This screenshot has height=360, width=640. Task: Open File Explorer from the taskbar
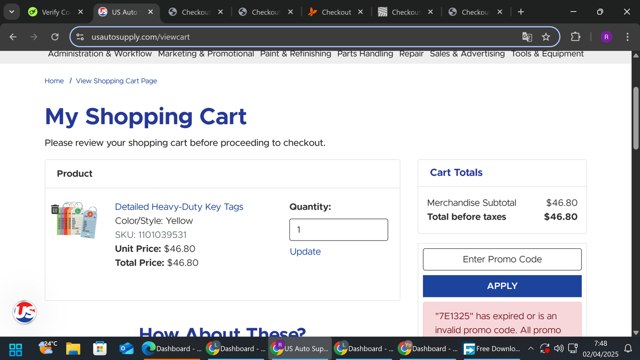[73, 349]
